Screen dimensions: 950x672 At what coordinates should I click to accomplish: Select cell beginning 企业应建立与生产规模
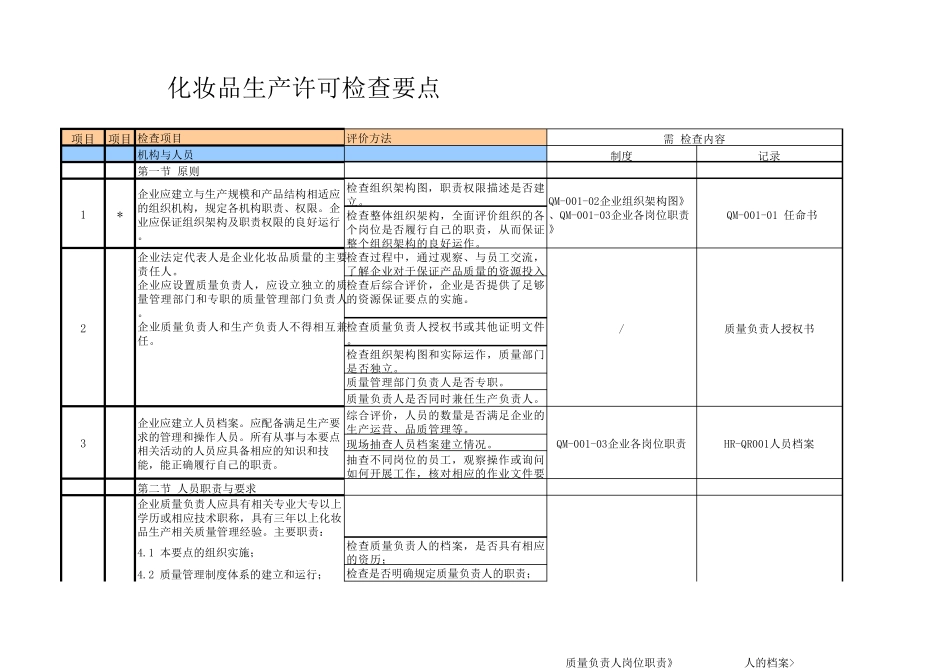pyautogui.click(x=240, y=214)
